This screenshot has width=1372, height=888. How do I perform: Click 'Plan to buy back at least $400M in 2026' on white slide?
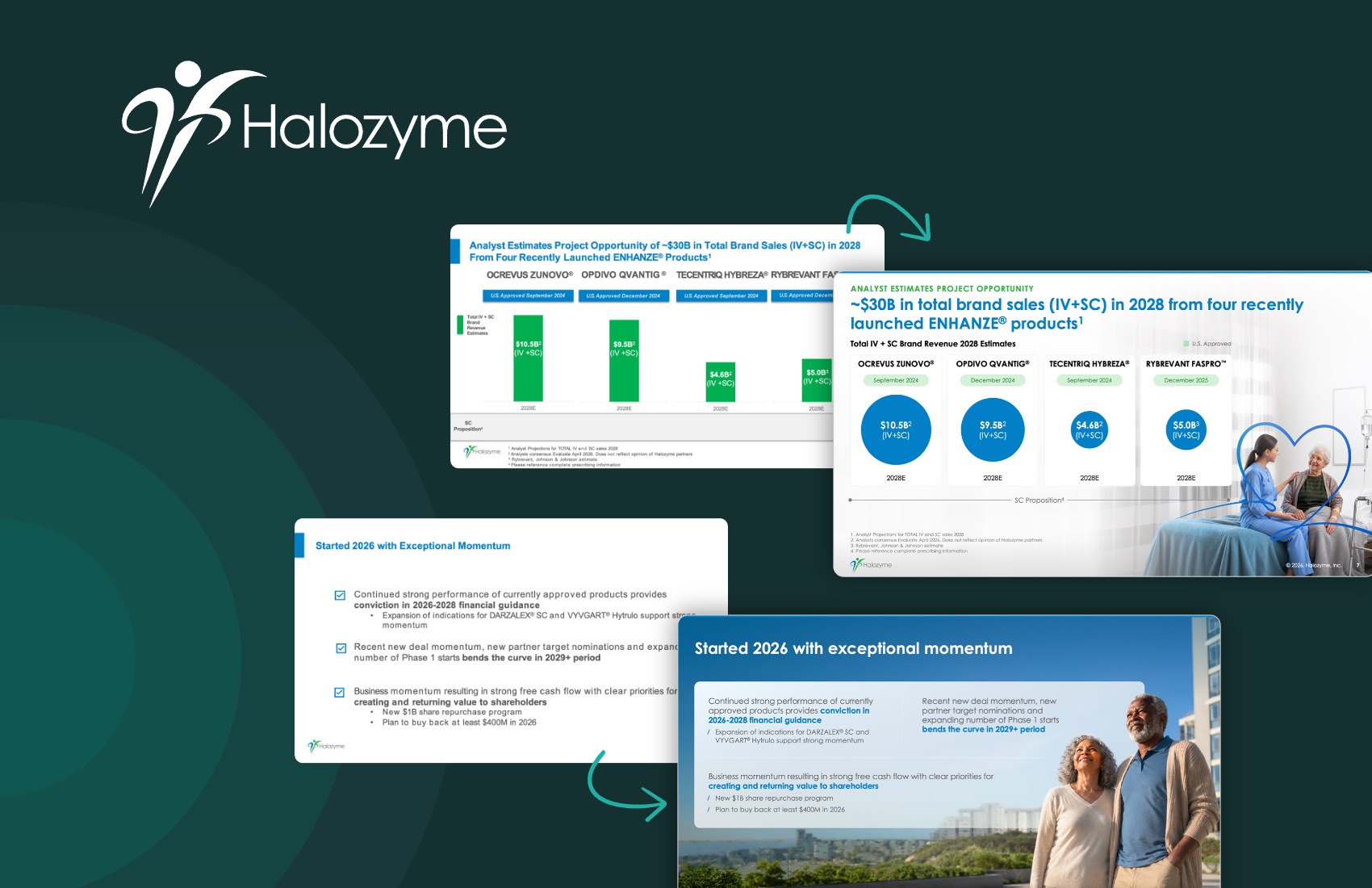tap(459, 723)
